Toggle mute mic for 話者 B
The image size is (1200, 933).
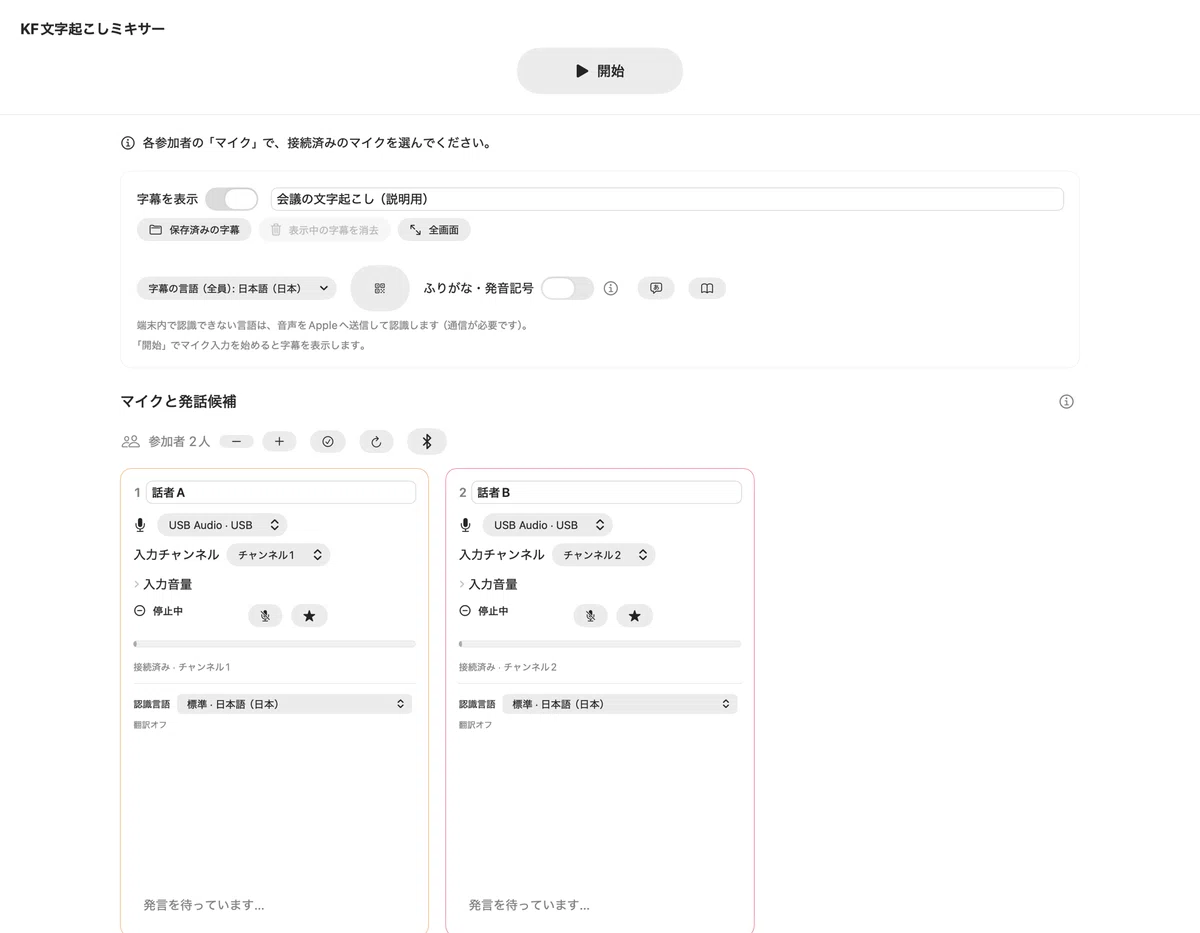pos(591,616)
